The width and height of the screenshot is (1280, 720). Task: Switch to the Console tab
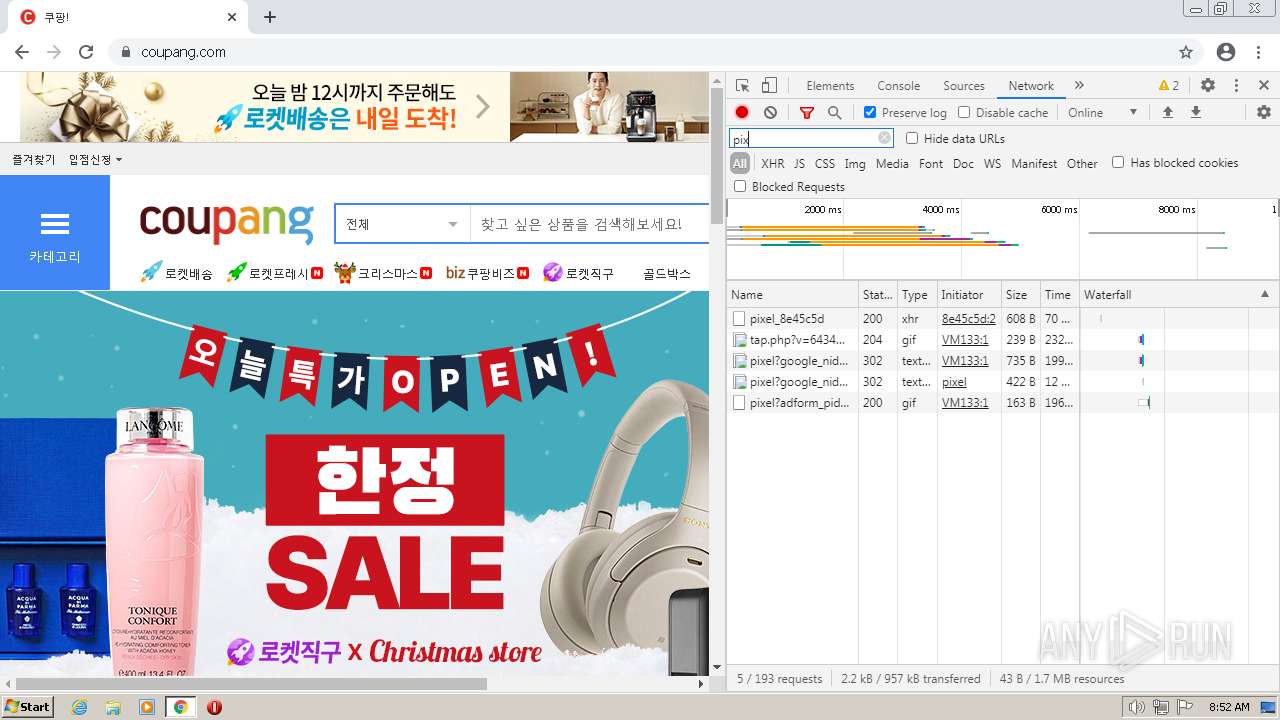899,86
